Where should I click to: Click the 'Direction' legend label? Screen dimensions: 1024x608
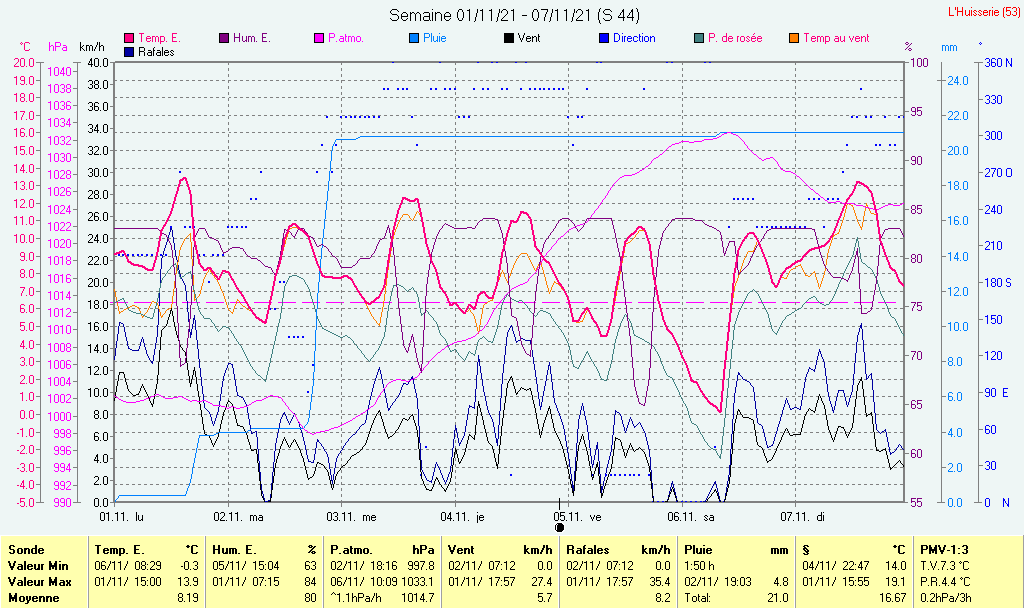[634, 39]
